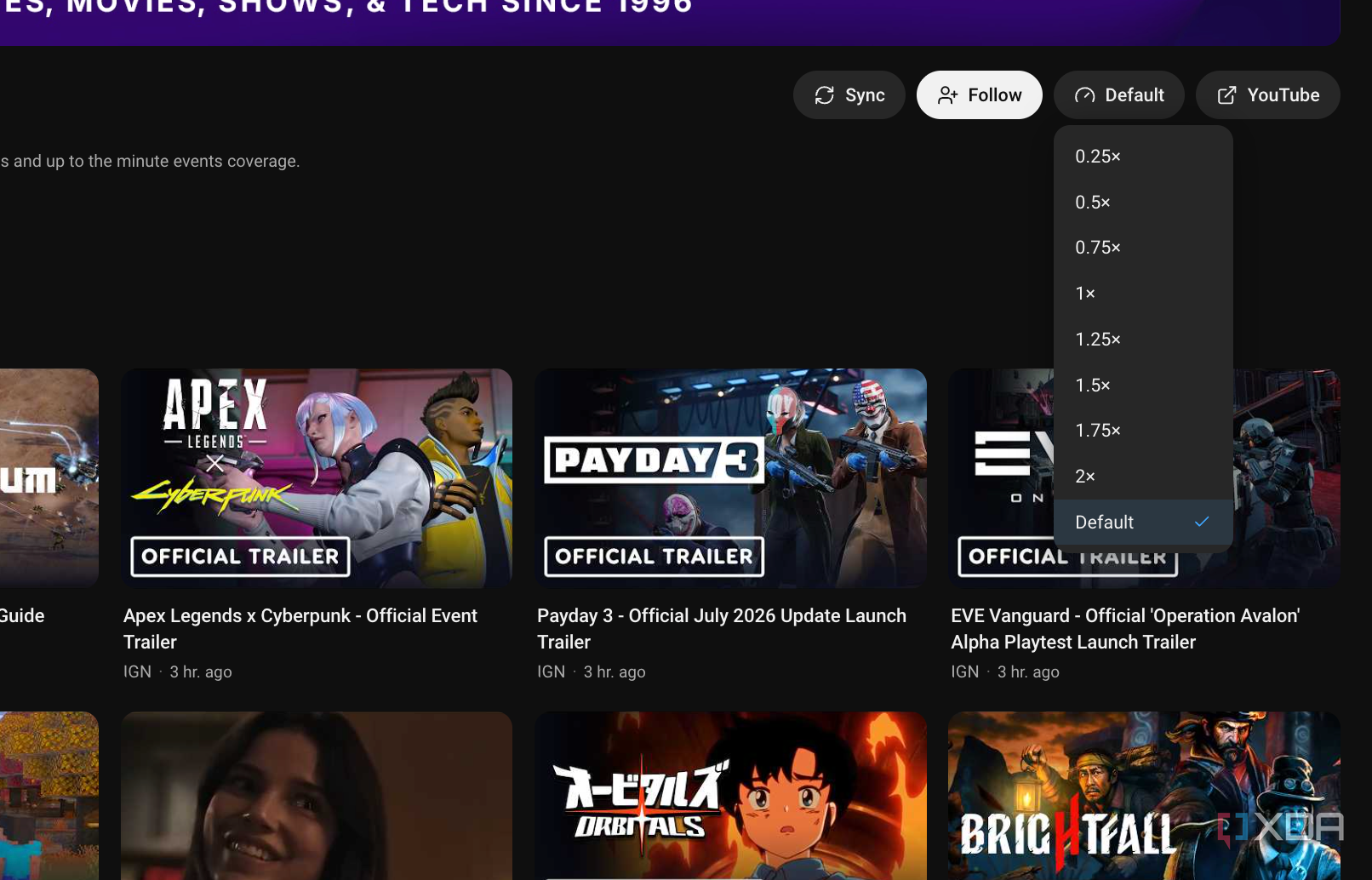The width and height of the screenshot is (1372, 880).
Task: Click Apex Legends x Cyberpunk video title
Action: pyautogui.click(x=300, y=628)
